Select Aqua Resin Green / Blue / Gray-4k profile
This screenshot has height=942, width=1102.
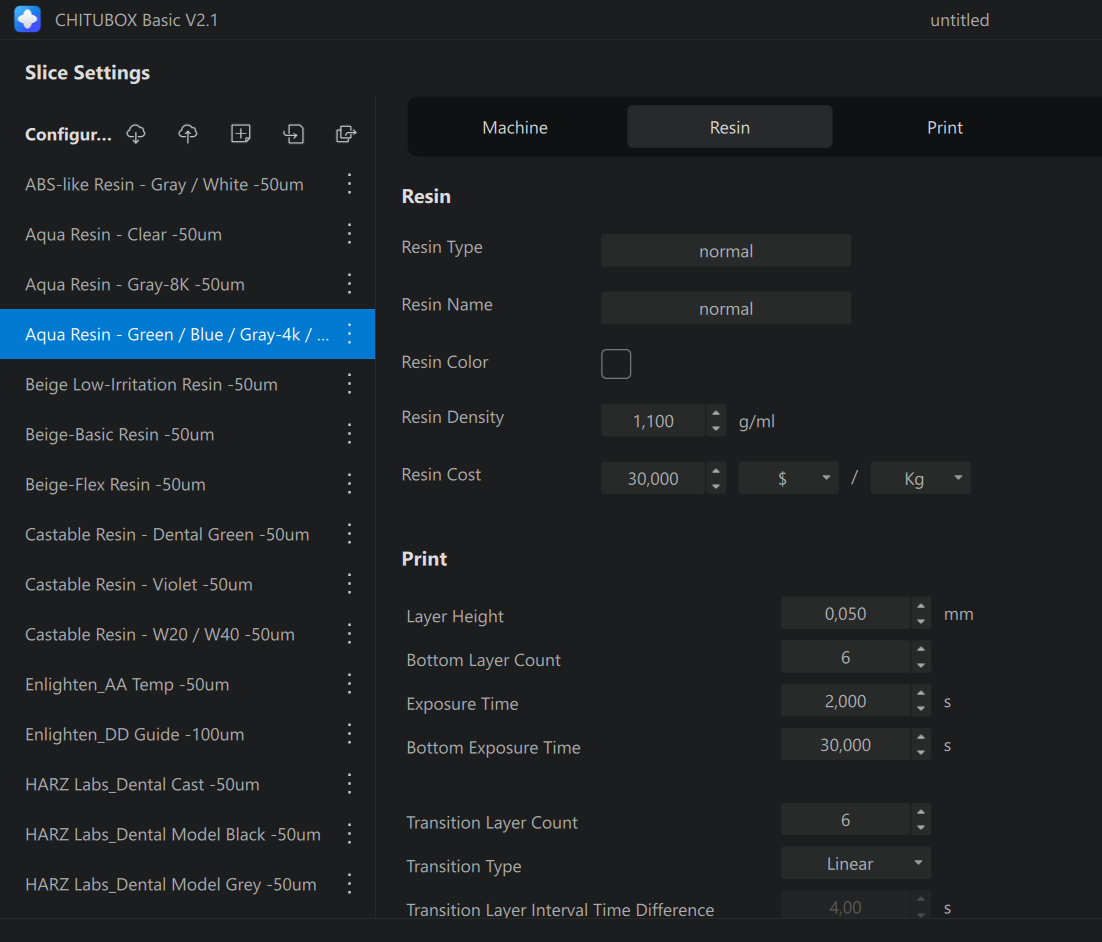pyautogui.click(x=187, y=334)
